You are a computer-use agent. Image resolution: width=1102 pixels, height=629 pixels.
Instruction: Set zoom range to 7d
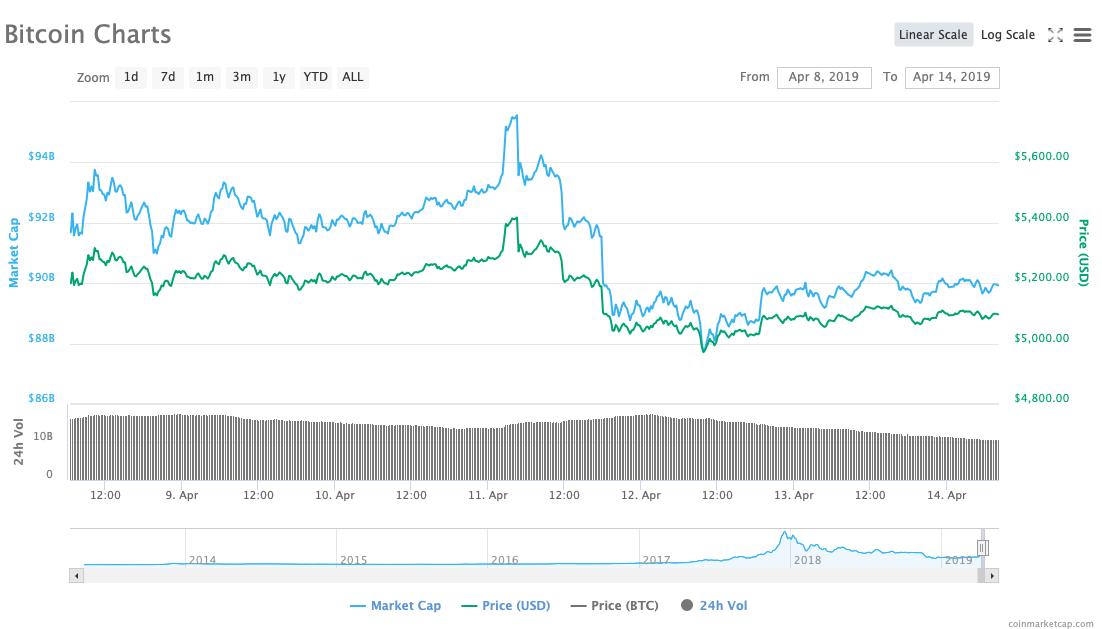coord(168,77)
